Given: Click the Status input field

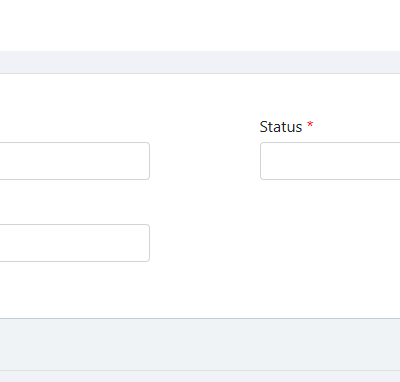Looking at the screenshot, I should 330,161.
